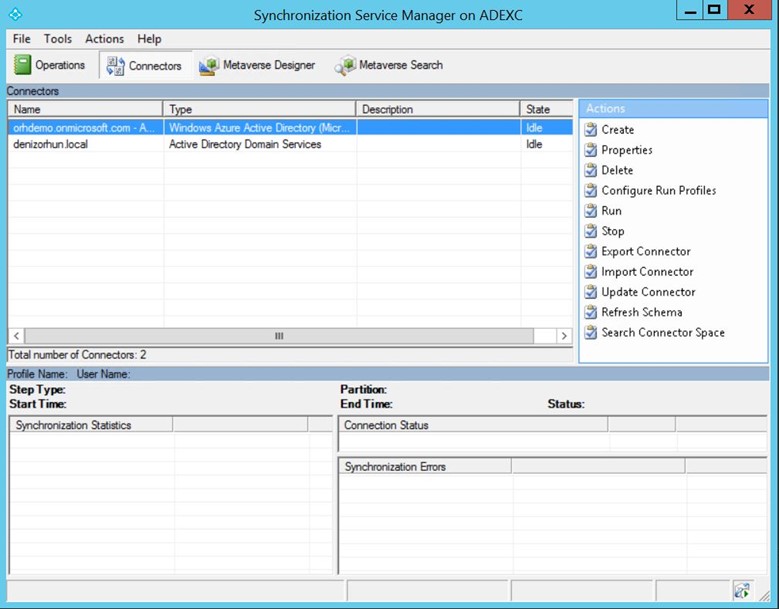The image size is (779, 609).
Task: Click icon beside Configure Run Profiles
Action: (591, 190)
